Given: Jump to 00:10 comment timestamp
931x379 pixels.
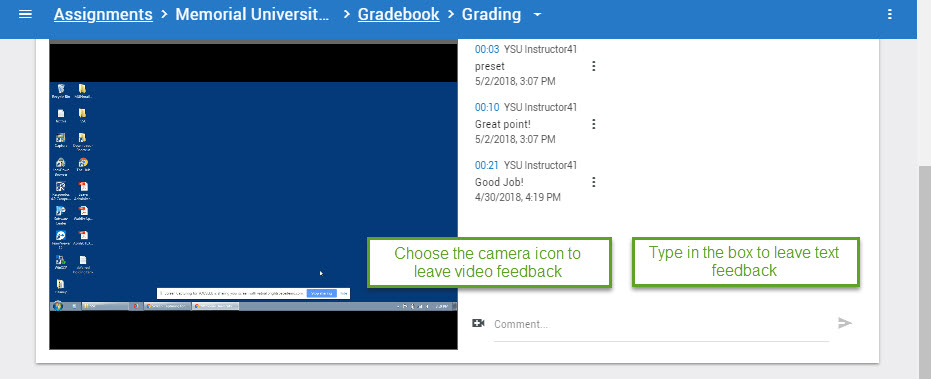Looking at the screenshot, I should (x=487, y=108).
